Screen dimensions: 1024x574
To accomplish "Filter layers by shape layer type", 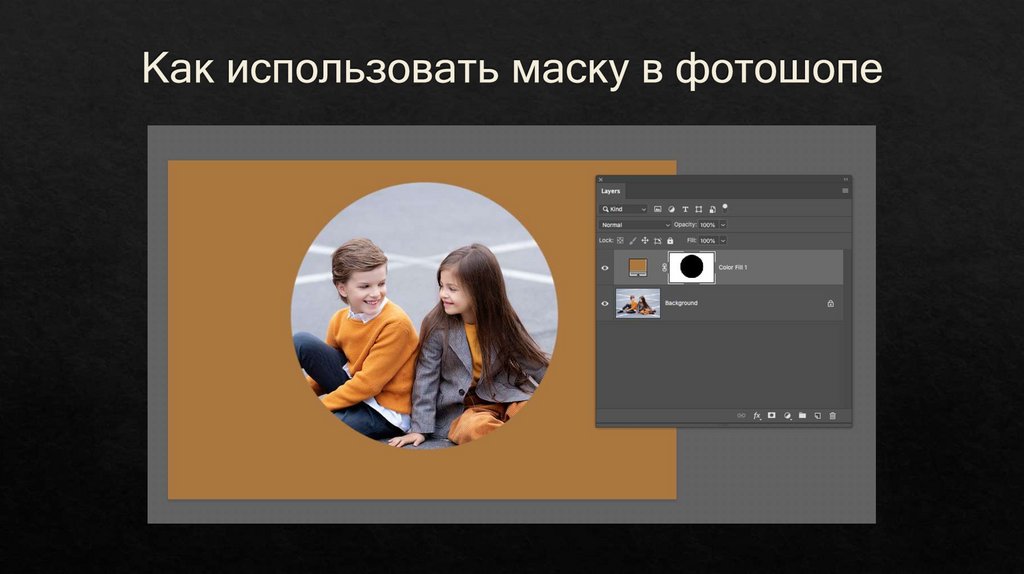I will (x=699, y=209).
